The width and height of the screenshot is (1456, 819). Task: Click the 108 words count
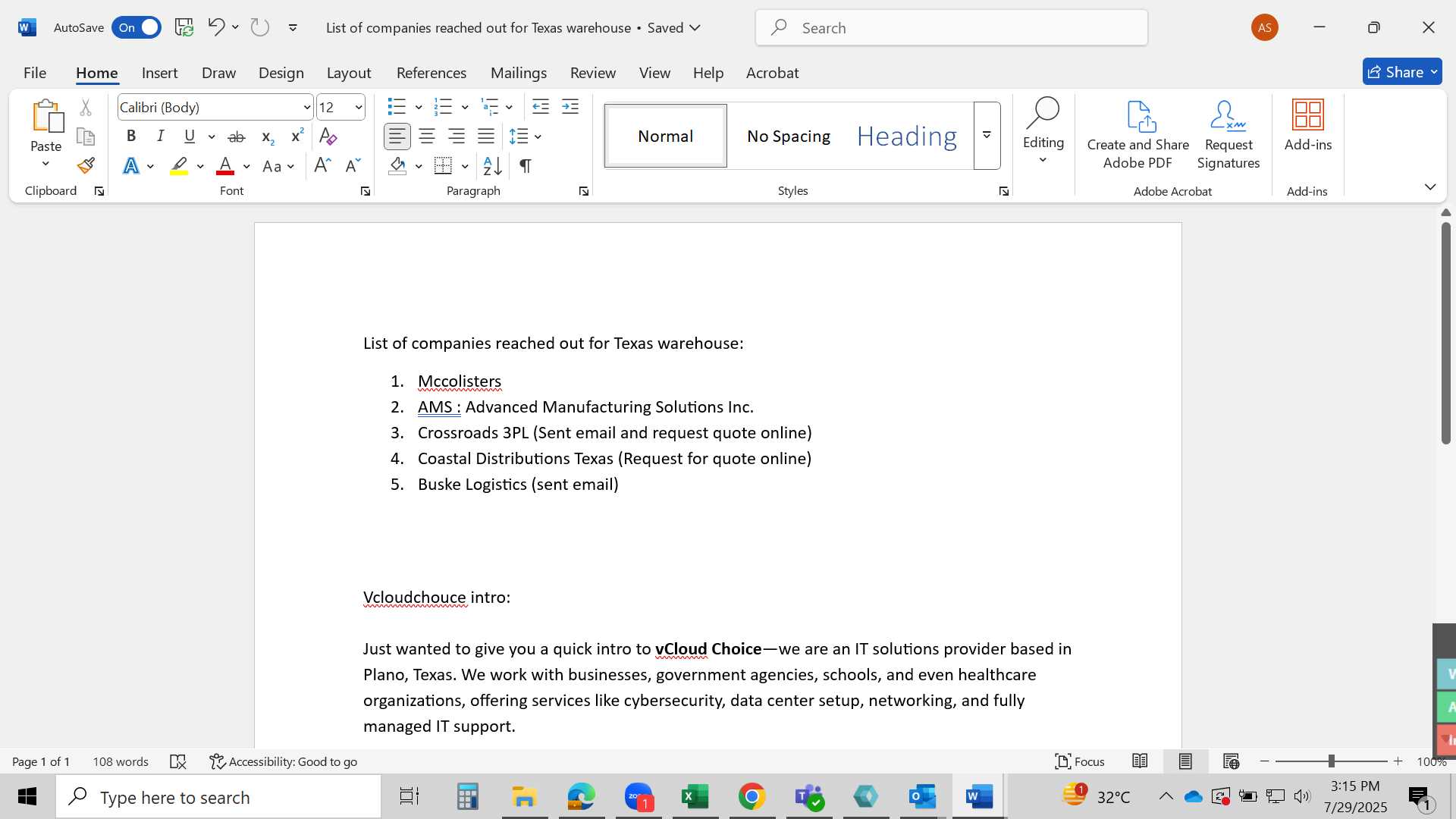tap(121, 761)
